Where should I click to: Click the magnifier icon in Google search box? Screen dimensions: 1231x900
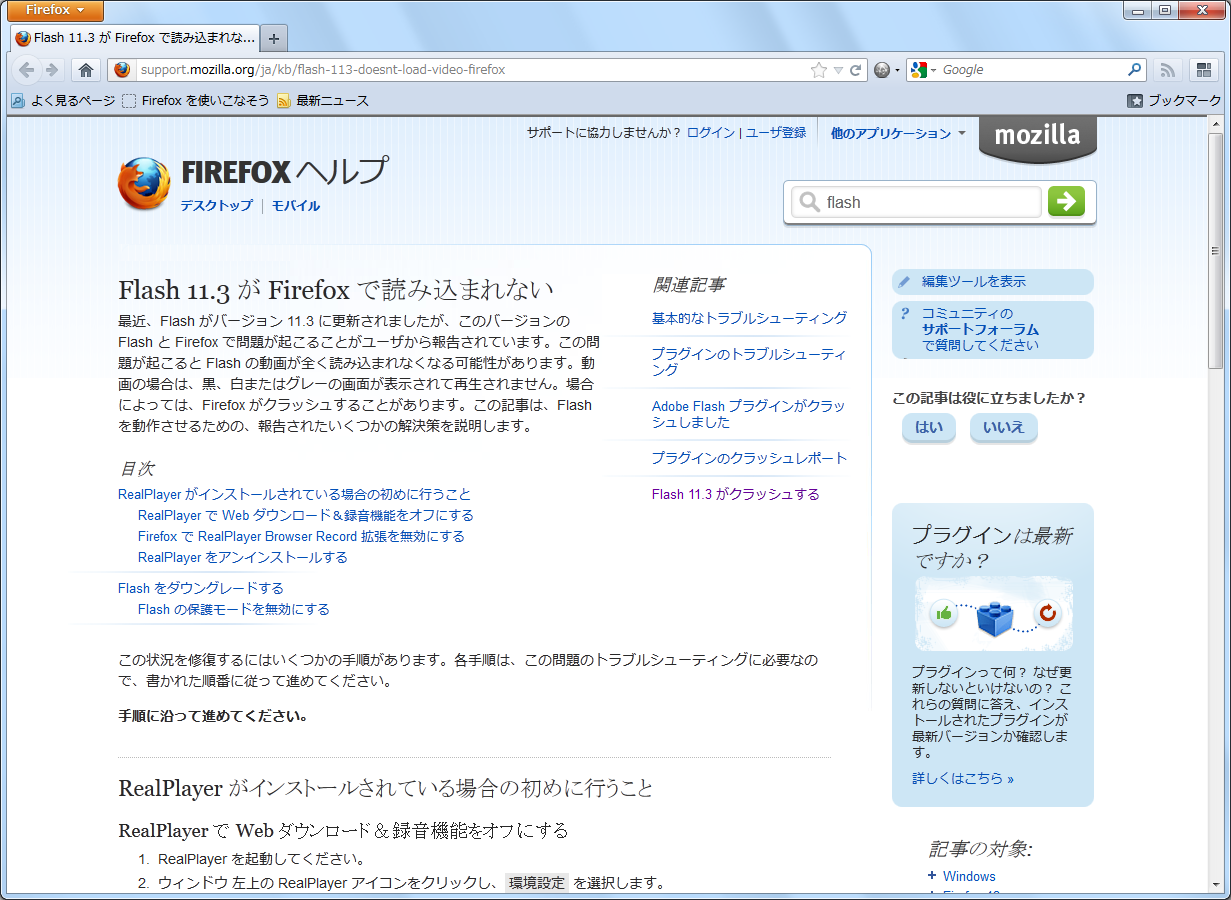(1134, 70)
